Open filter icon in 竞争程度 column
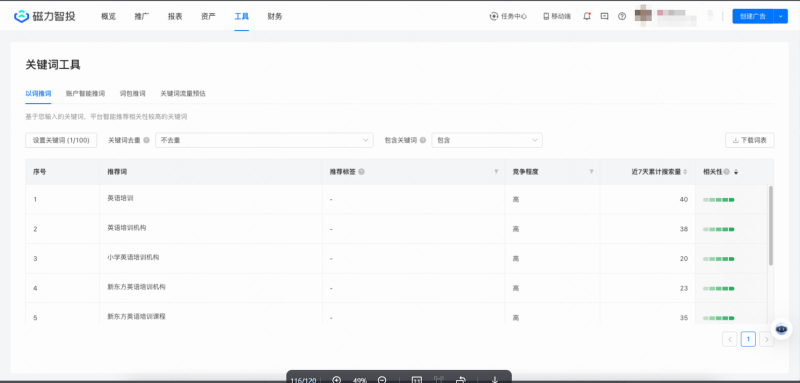The image size is (800, 383). pos(591,172)
